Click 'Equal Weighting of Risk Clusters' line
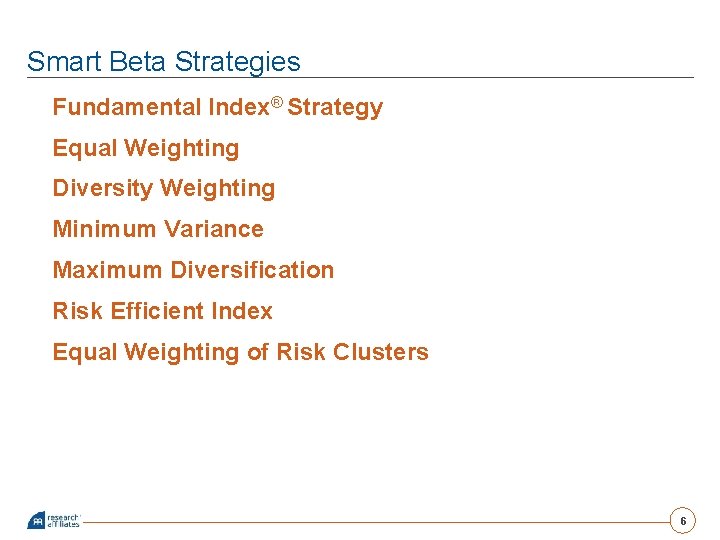 point(241,352)
